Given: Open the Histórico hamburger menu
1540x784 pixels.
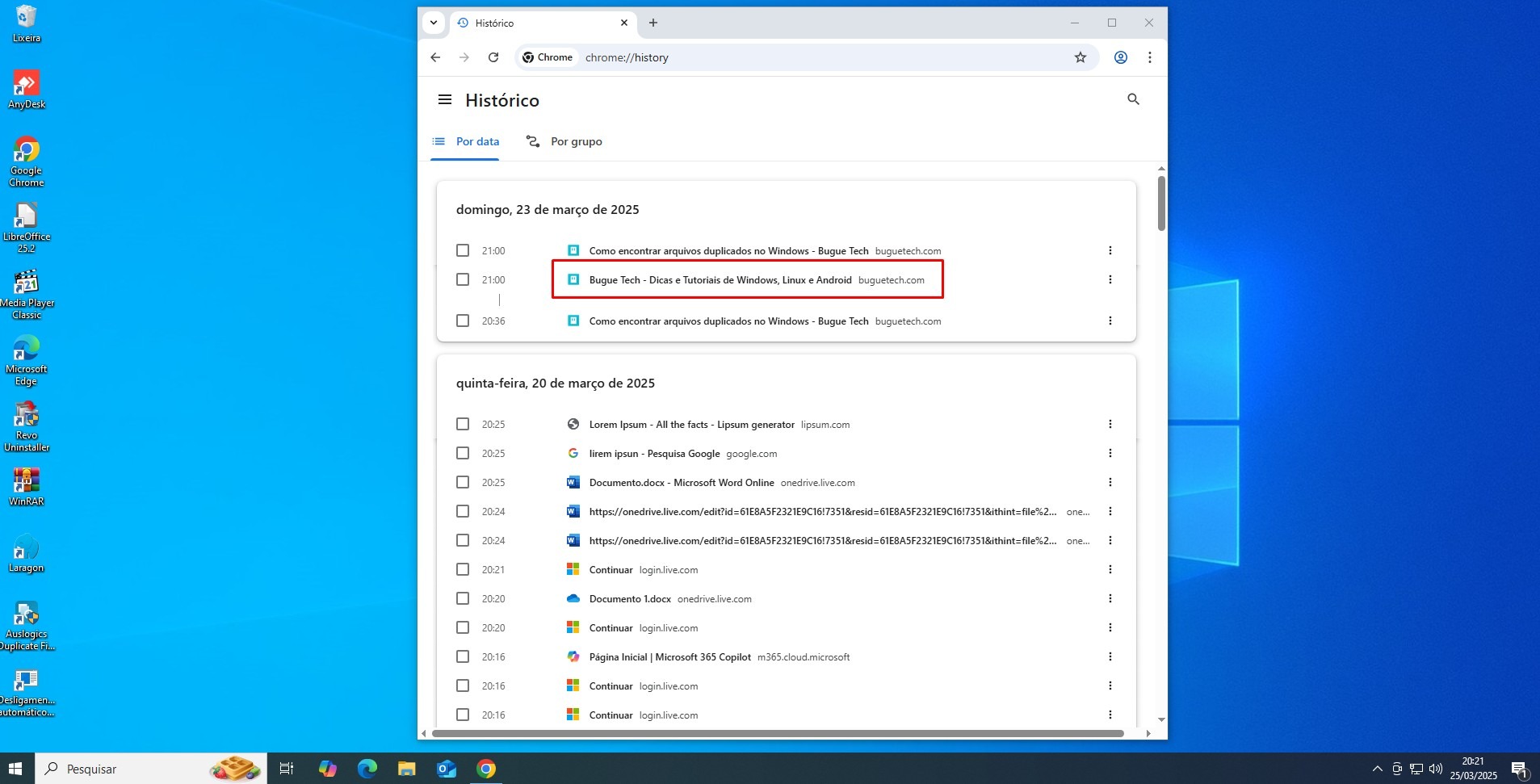Looking at the screenshot, I should [444, 99].
